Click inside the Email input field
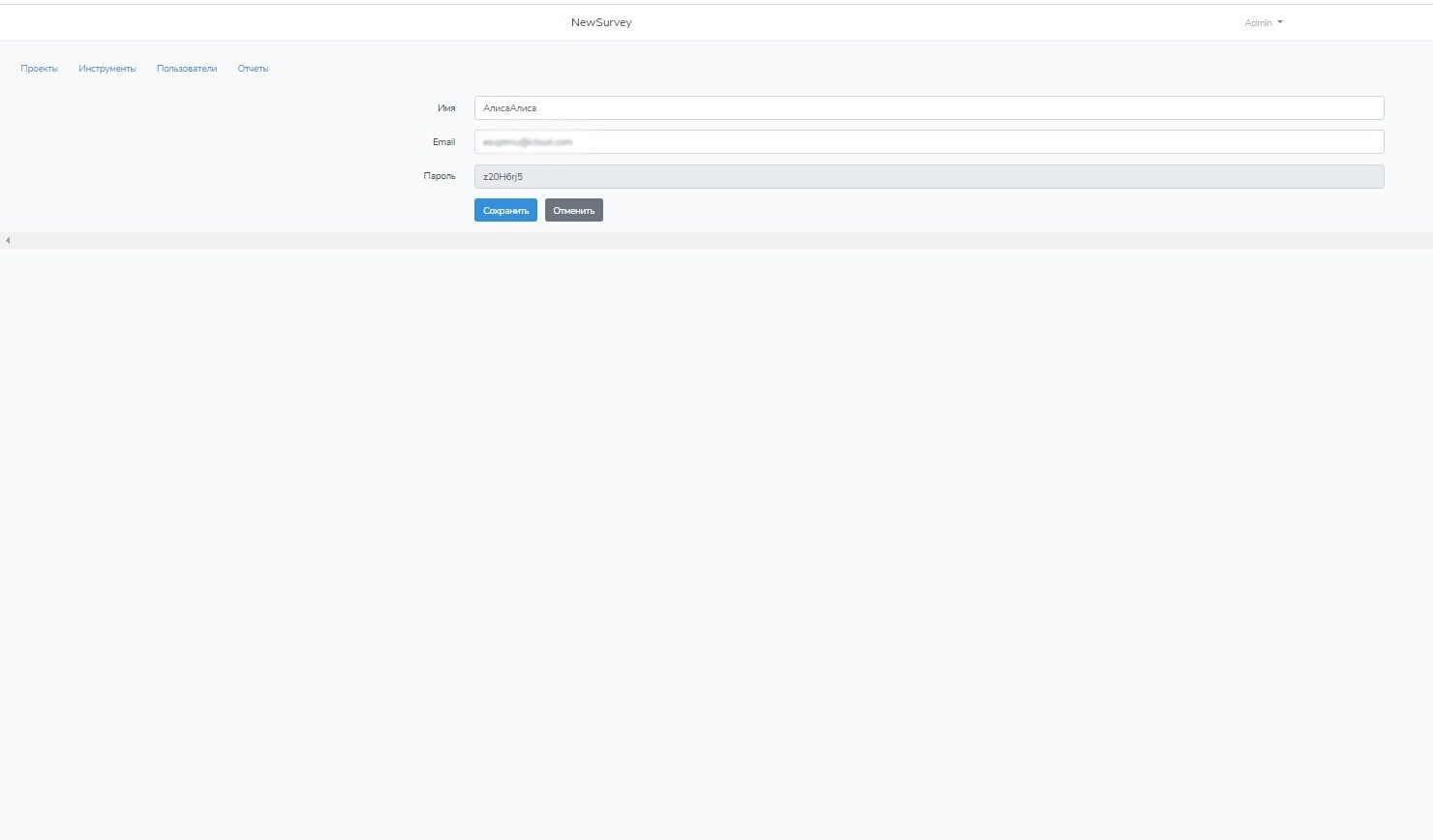This screenshot has width=1433, height=840. [x=928, y=142]
